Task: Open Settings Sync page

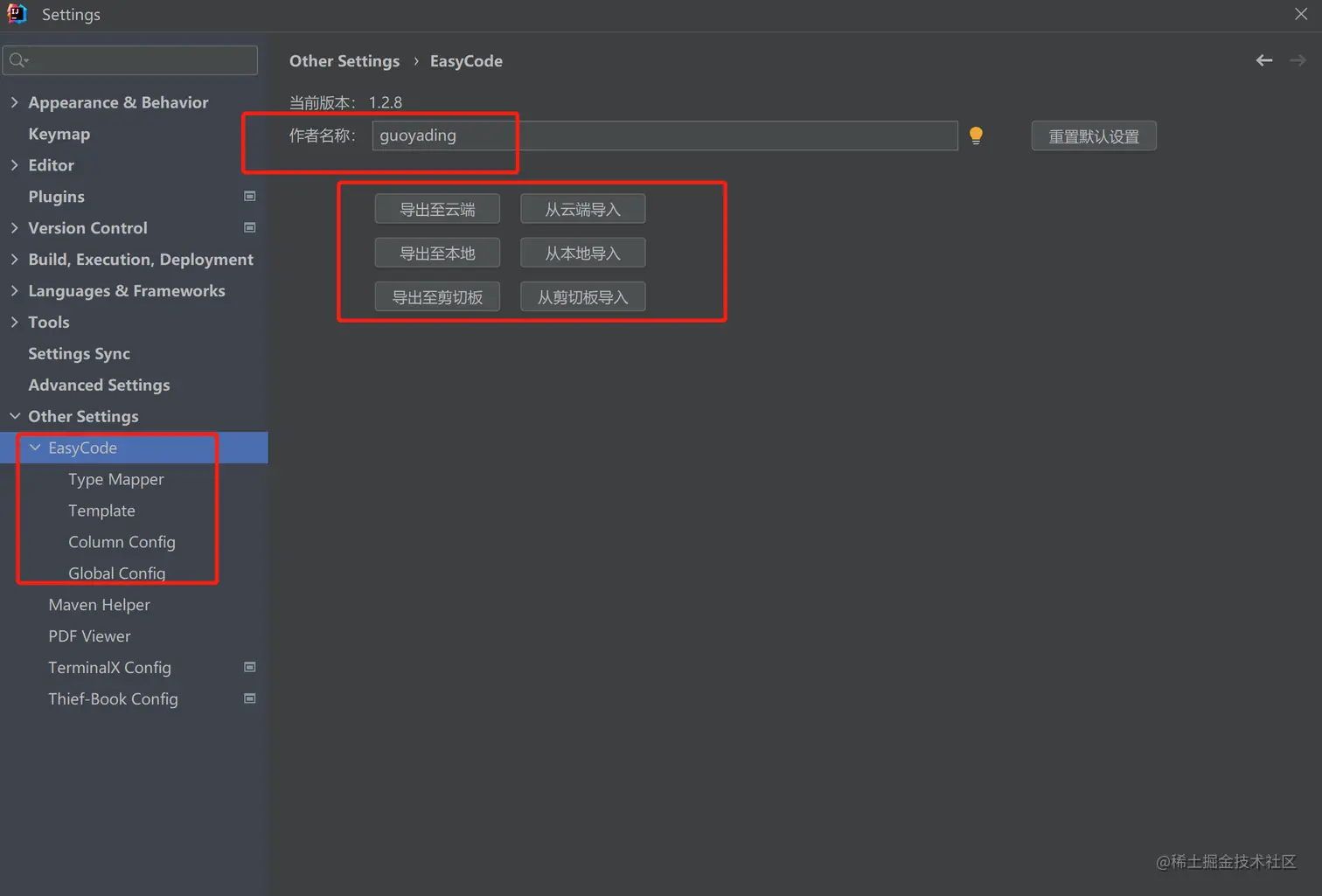Action: point(79,354)
